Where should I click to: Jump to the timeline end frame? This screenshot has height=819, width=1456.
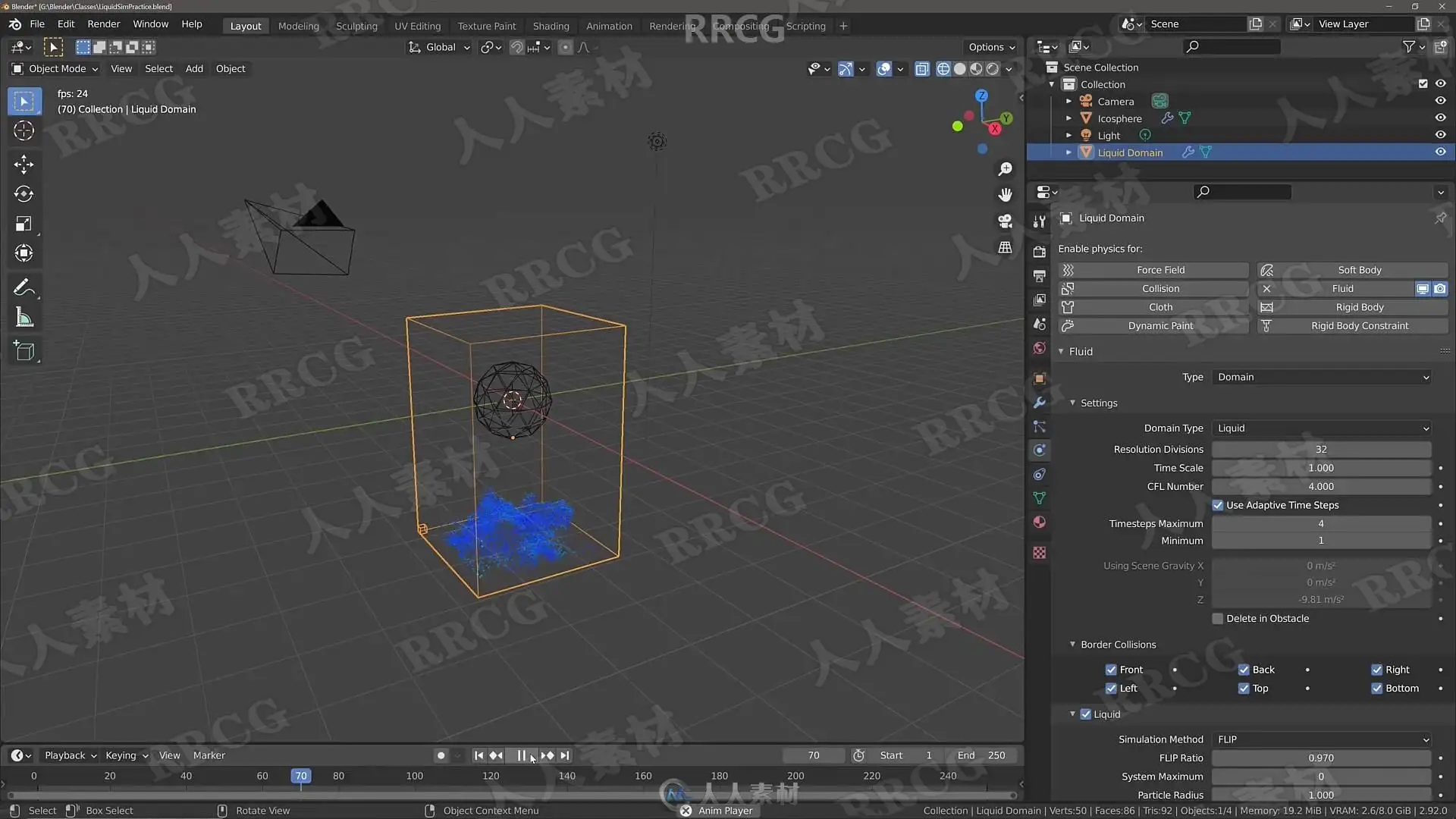click(565, 755)
